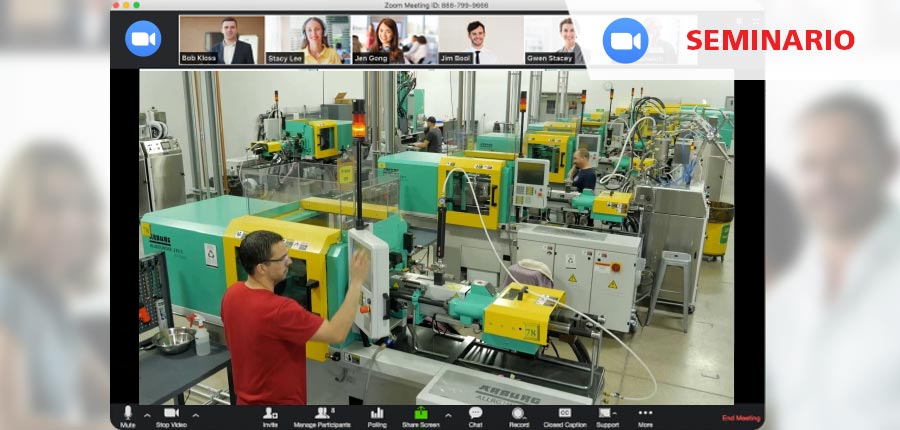Click the green Share Screen icon
Image resolution: width=900 pixels, height=430 pixels.
421,413
